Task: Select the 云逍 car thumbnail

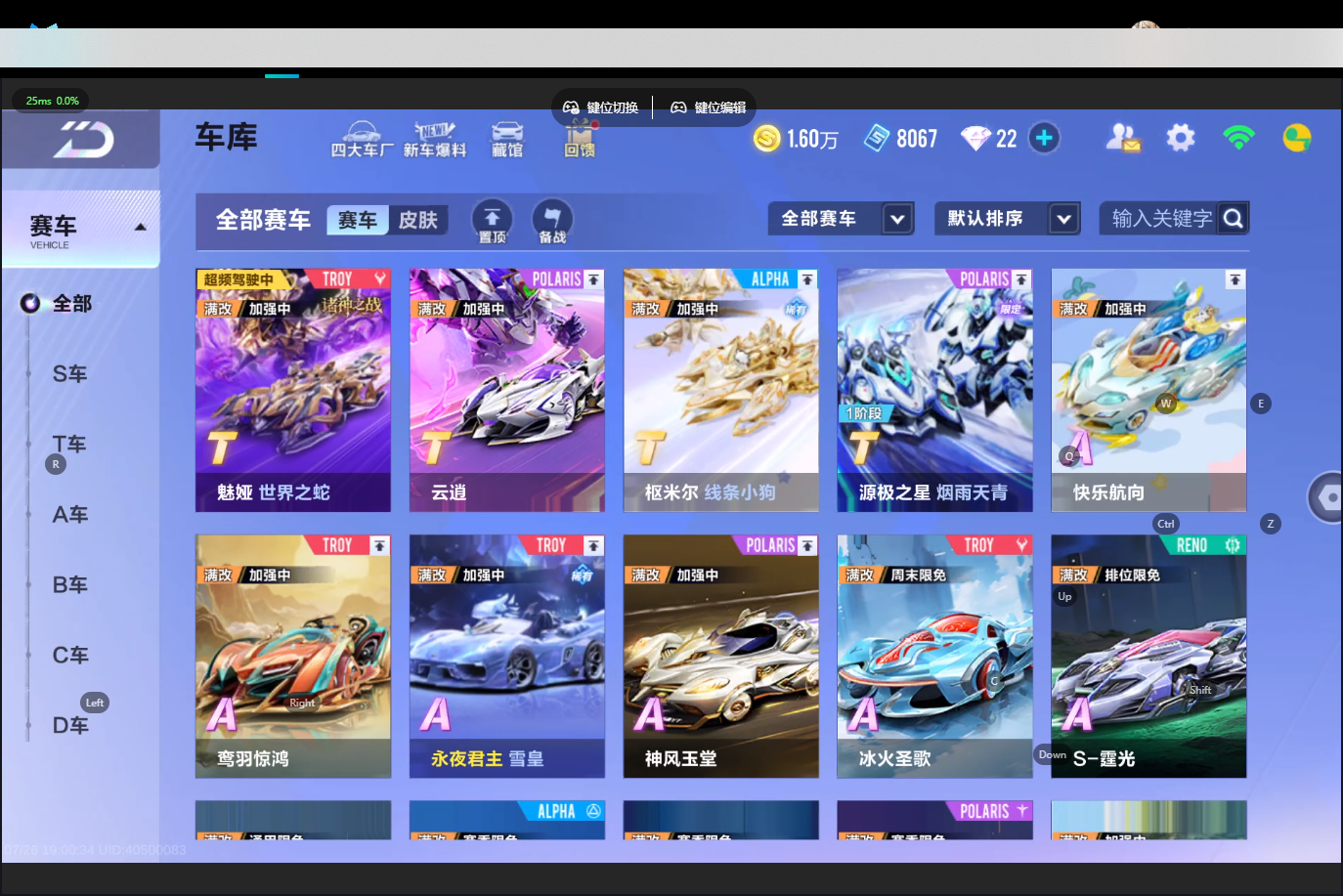Action: coord(507,390)
